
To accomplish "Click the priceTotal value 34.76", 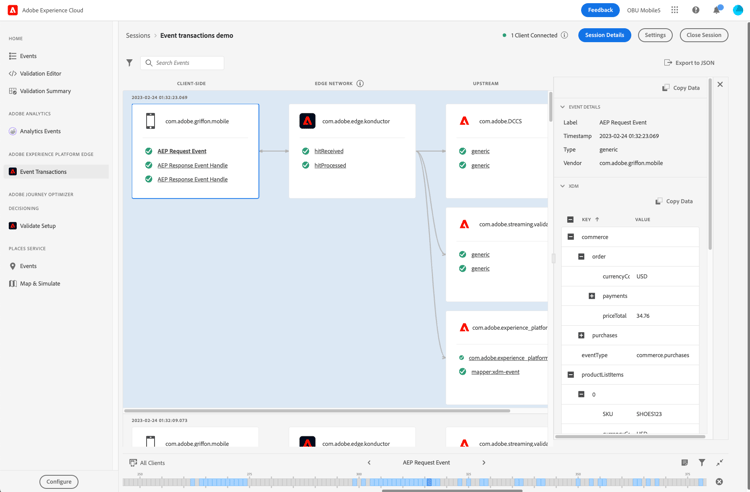I will (643, 316).
